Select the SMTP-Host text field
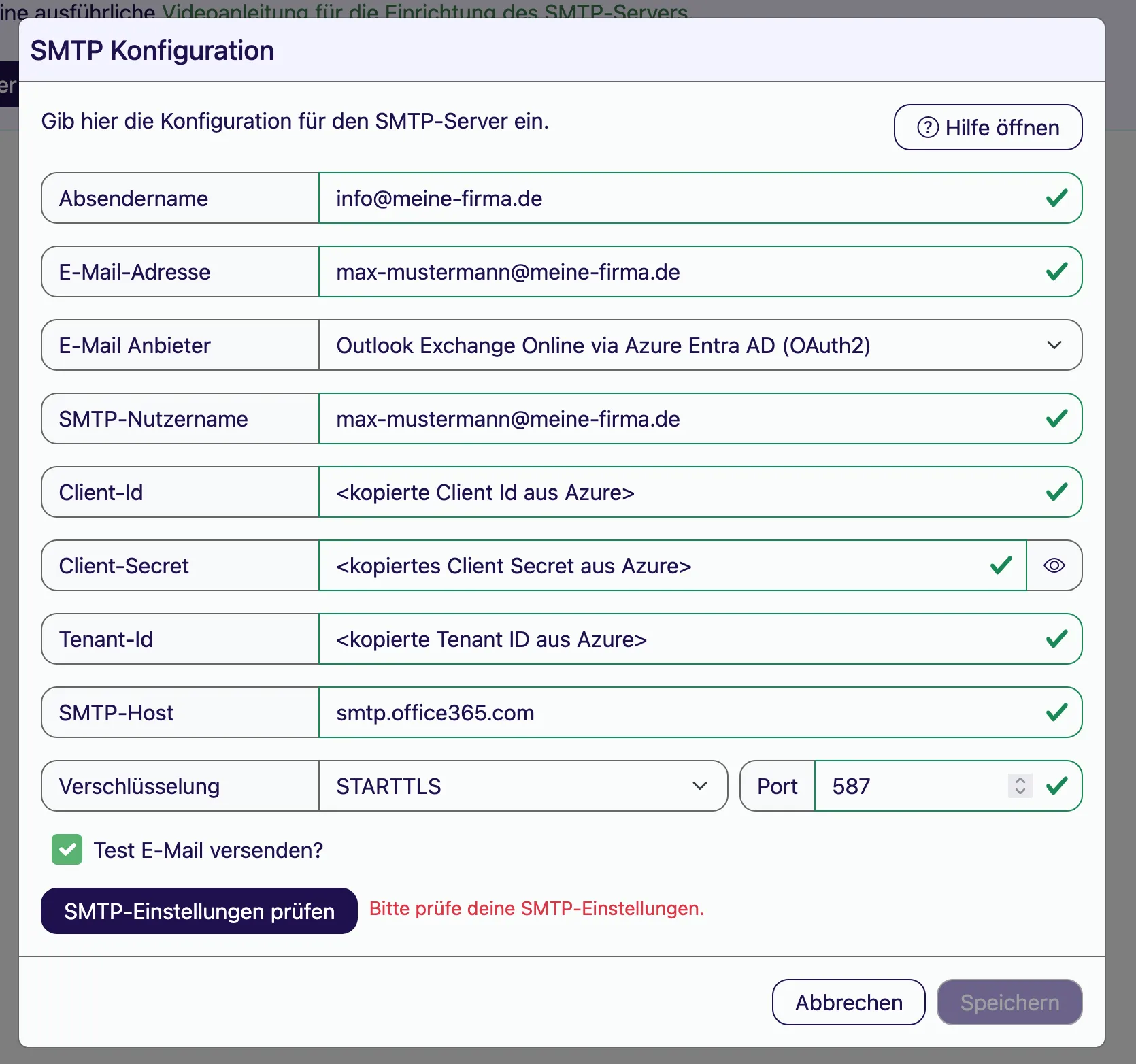 coord(700,712)
